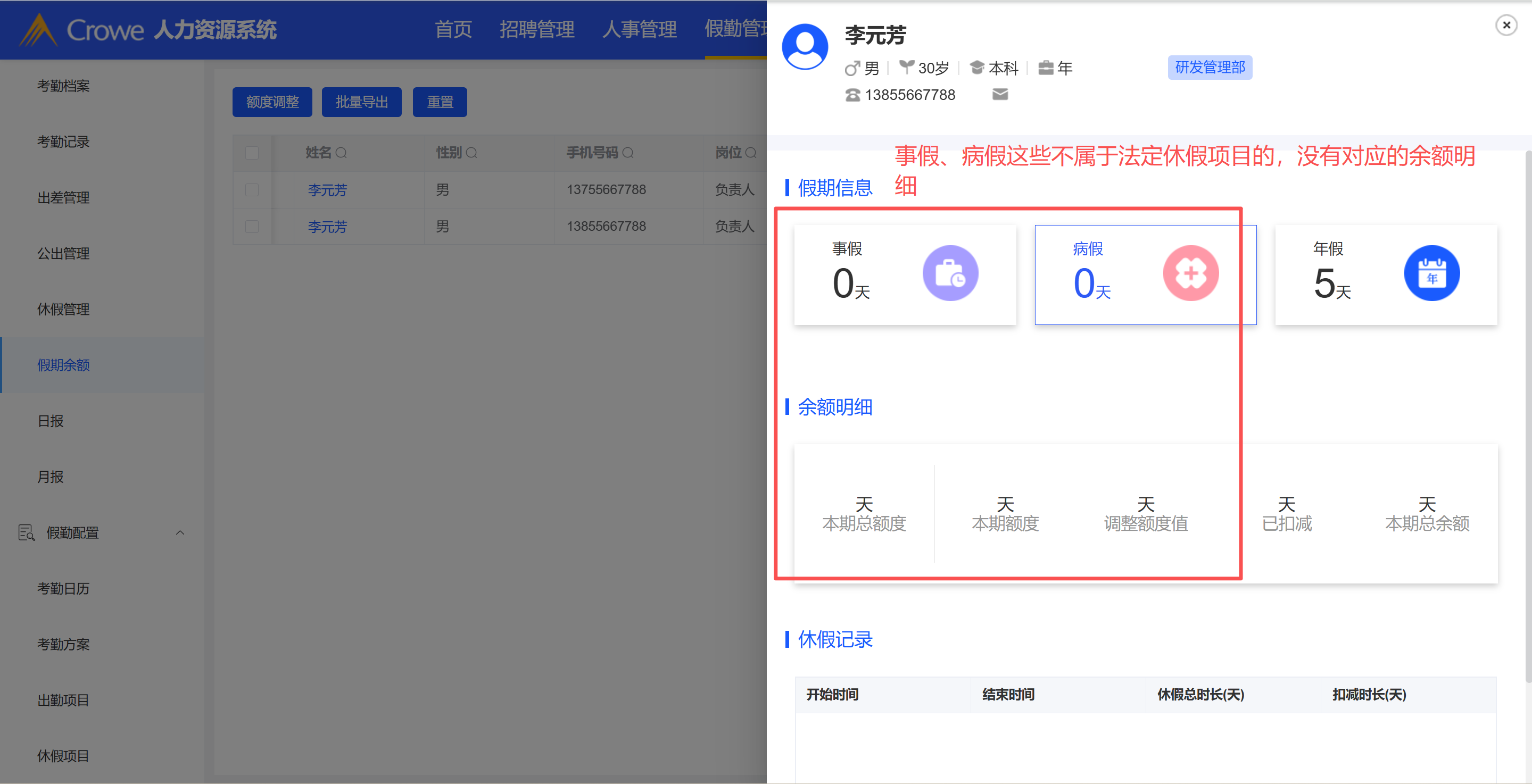Click the search icon beside 姓名 column
Screen dimensions: 1532x784
[x=342, y=153]
